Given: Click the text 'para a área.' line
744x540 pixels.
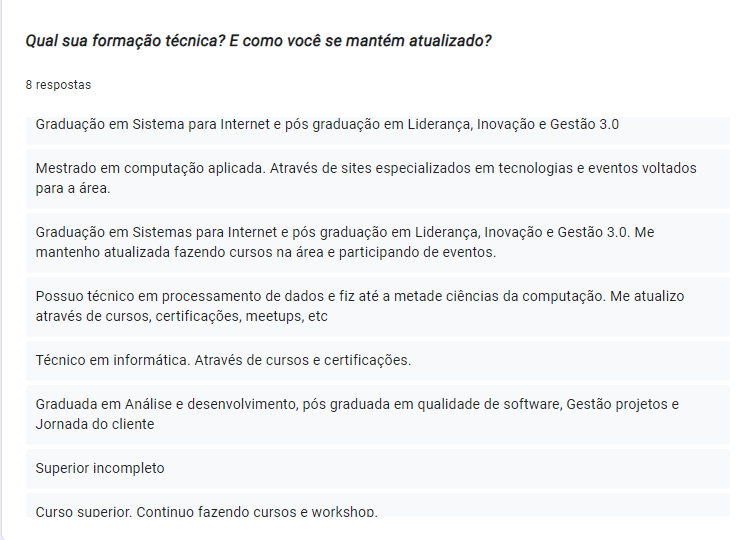Looking at the screenshot, I should coord(73,189).
